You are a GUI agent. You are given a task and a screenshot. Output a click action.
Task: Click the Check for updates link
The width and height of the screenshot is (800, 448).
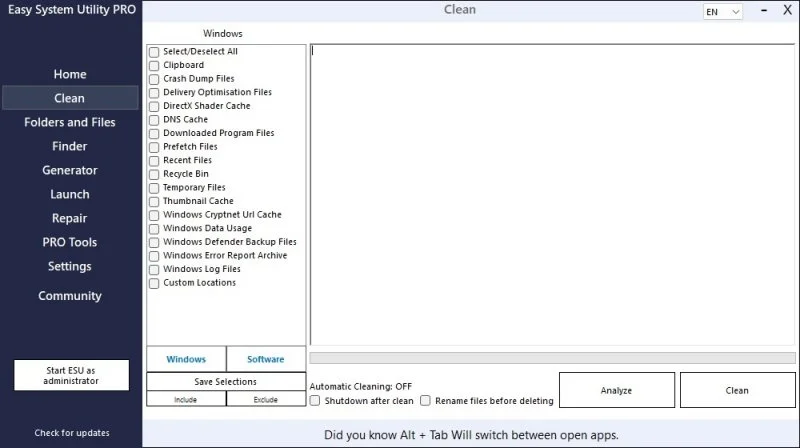pyautogui.click(x=72, y=433)
